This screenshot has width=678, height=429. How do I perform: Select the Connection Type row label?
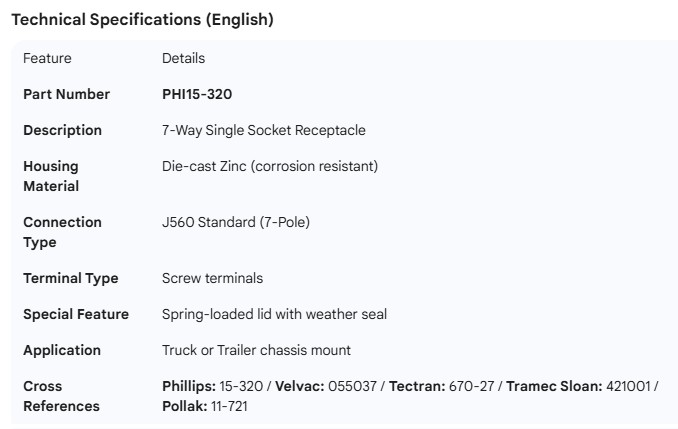pos(62,232)
